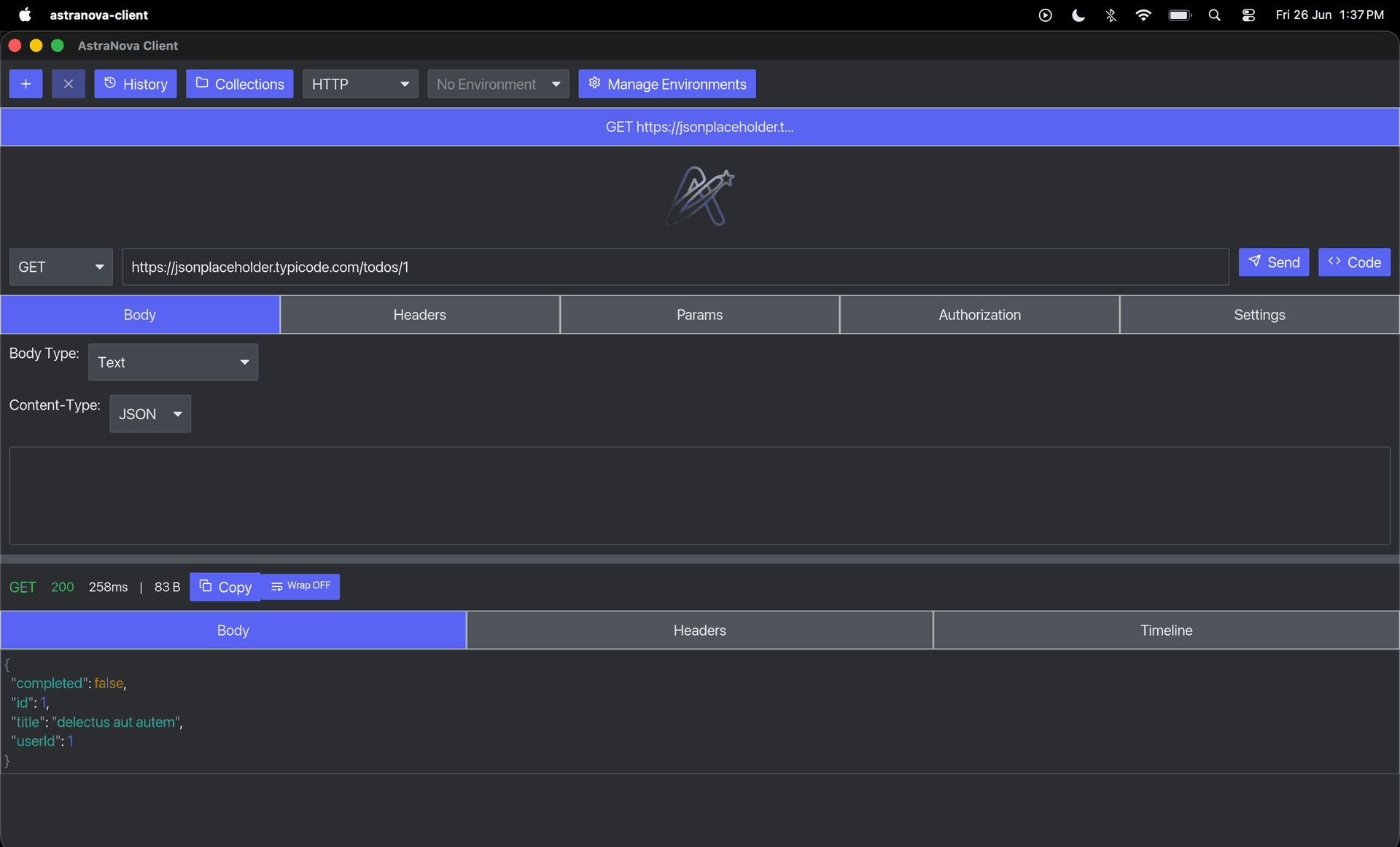Image resolution: width=1400 pixels, height=847 pixels.
Task: Click the now playing icon in menu bar
Action: coord(1045,15)
